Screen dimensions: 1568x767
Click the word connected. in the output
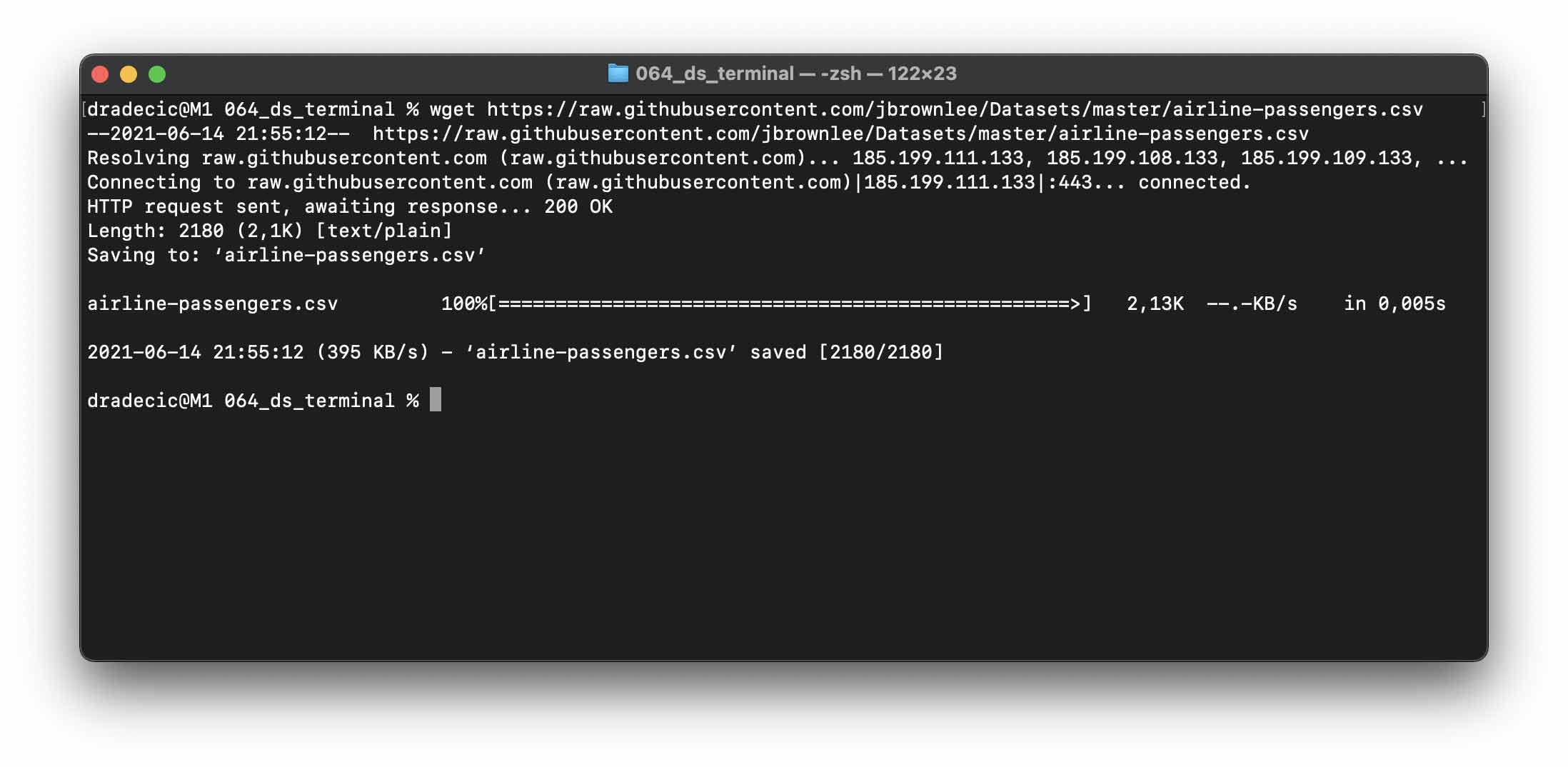point(1194,182)
